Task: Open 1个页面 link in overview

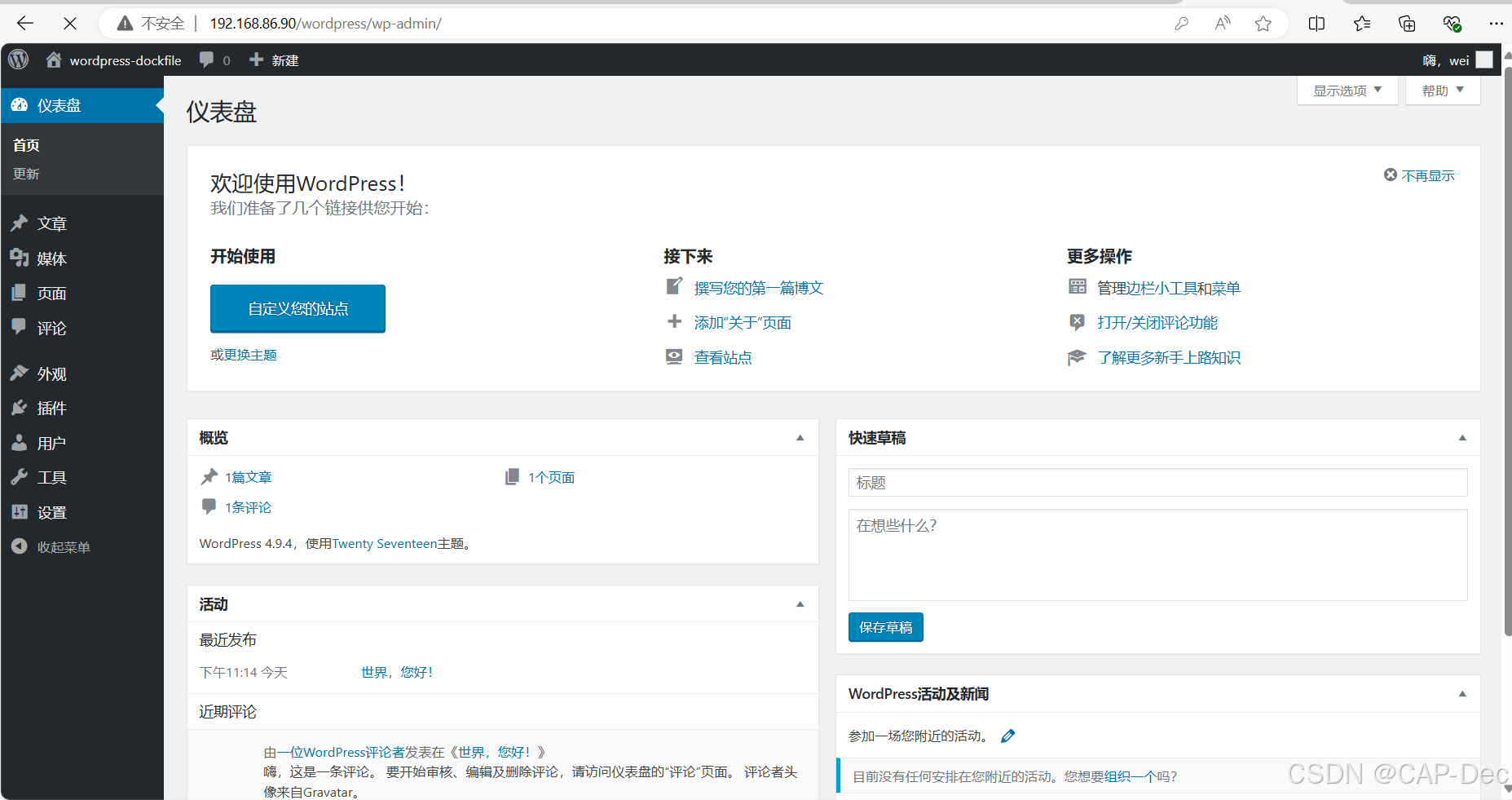Action: 551,477
